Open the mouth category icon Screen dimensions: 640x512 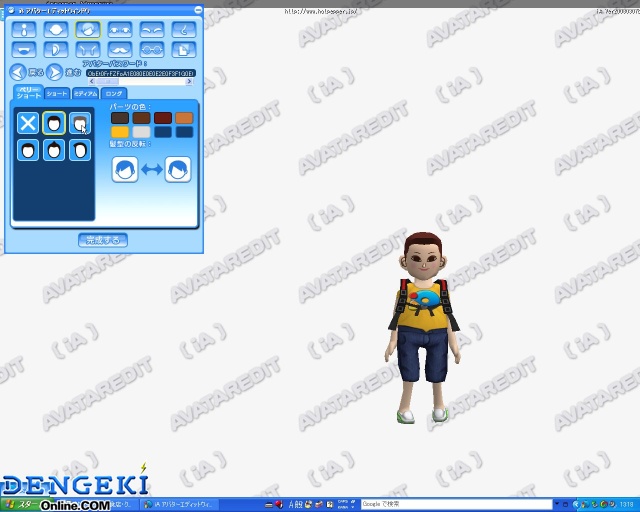(x=24, y=50)
